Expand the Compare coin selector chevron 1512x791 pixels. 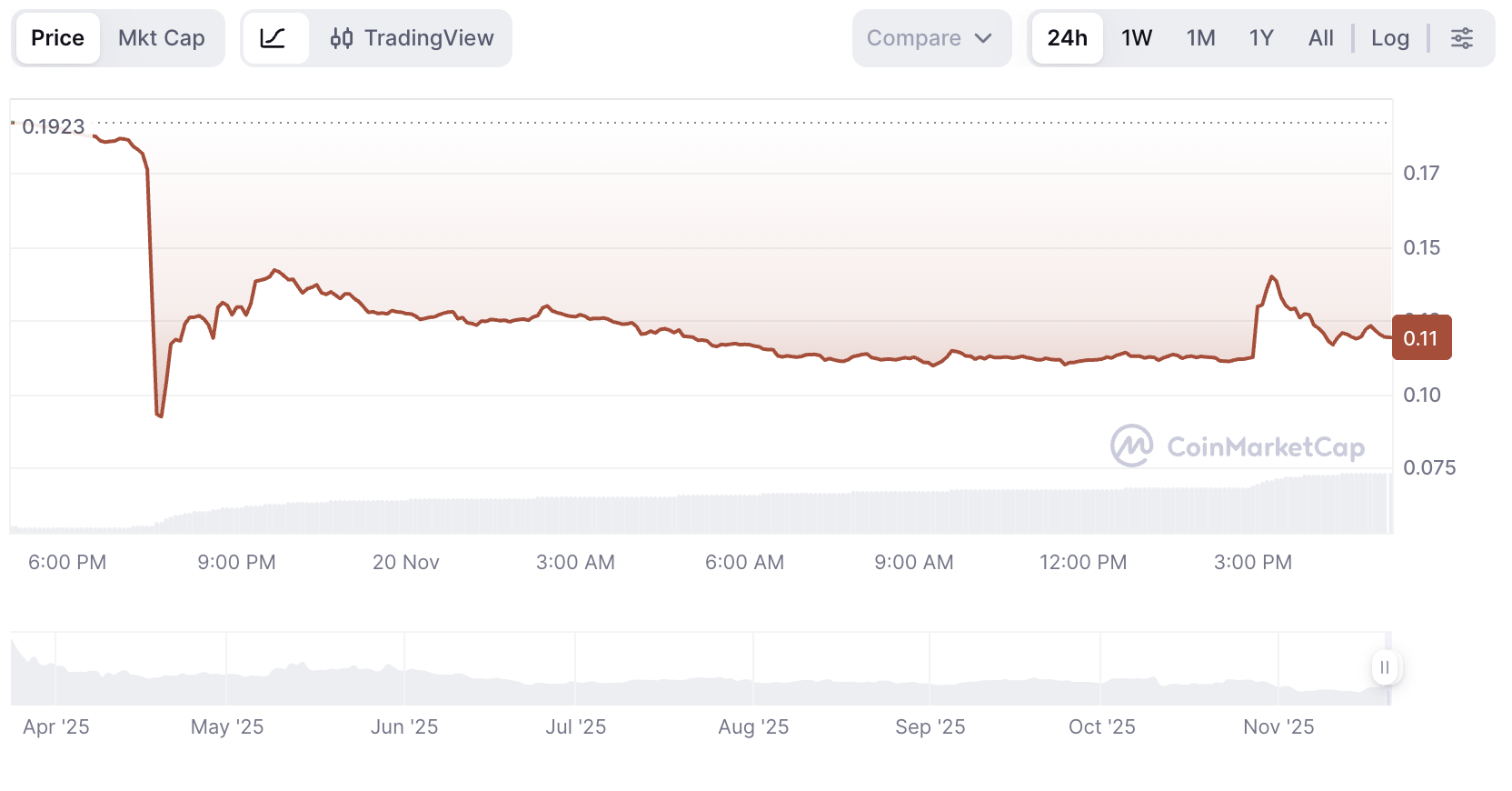984,38
